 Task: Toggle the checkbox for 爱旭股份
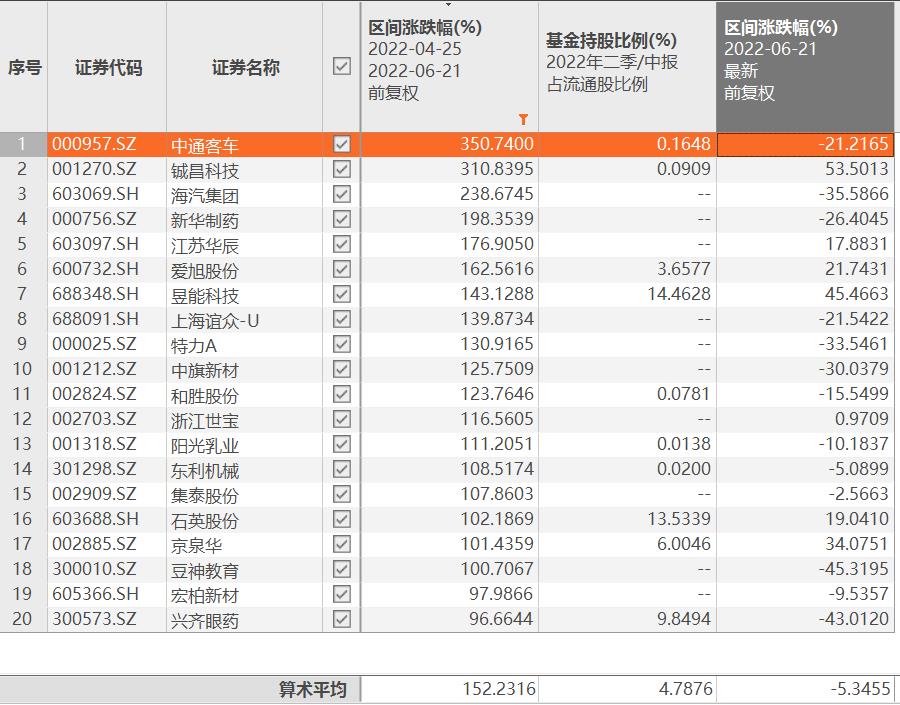point(342,269)
